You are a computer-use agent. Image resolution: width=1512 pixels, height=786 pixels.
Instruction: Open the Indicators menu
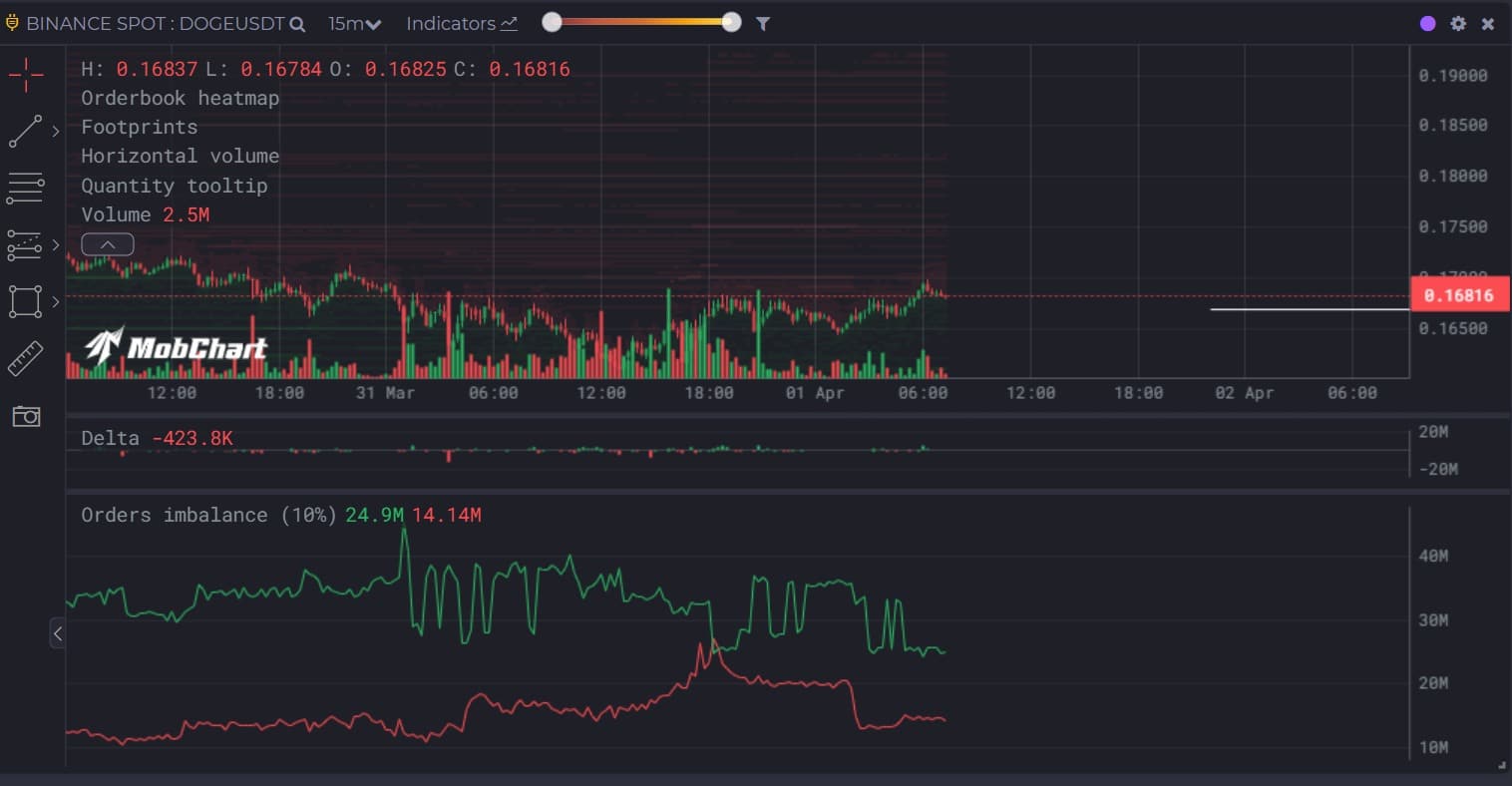(x=461, y=23)
